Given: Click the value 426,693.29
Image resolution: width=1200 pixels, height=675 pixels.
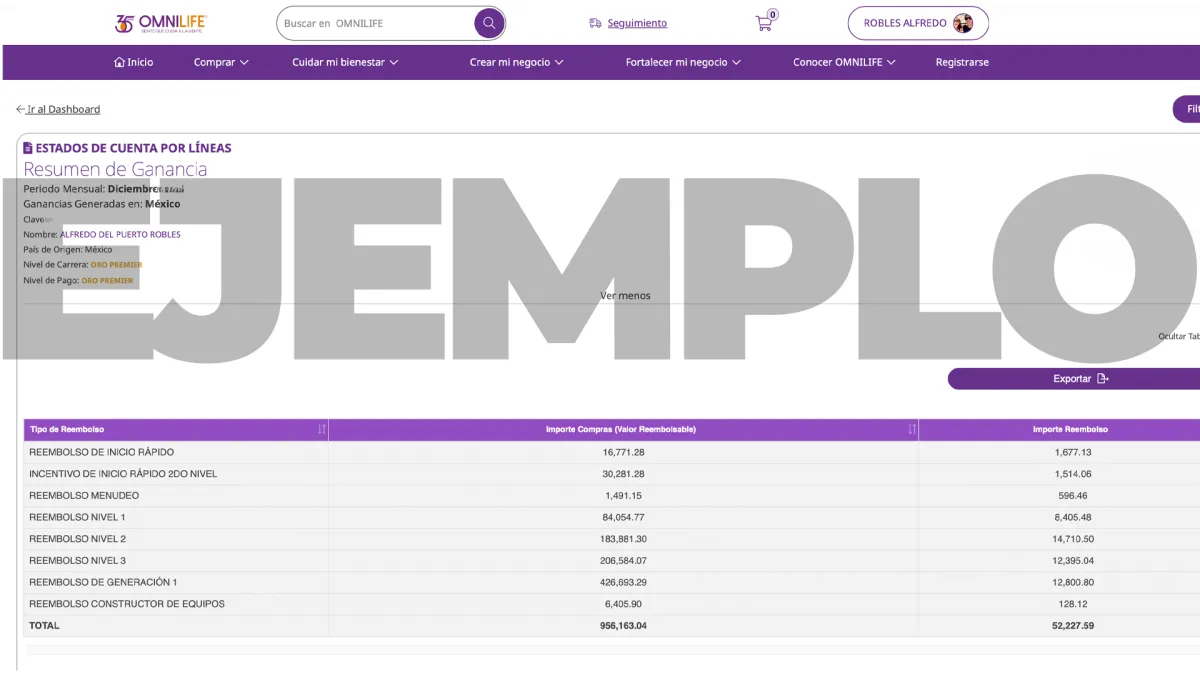Looking at the screenshot, I should tap(624, 582).
